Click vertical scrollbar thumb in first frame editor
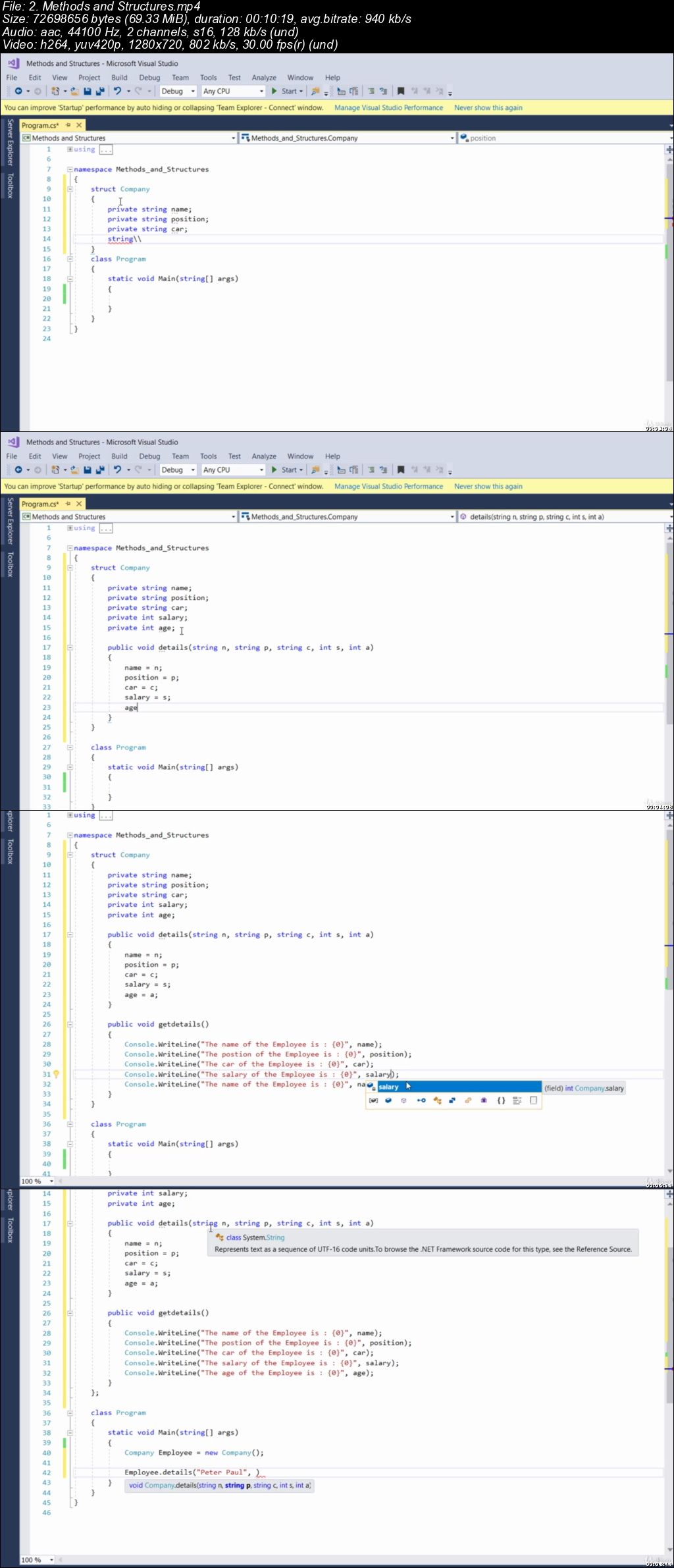This screenshot has height=1568, width=674. click(669, 272)
